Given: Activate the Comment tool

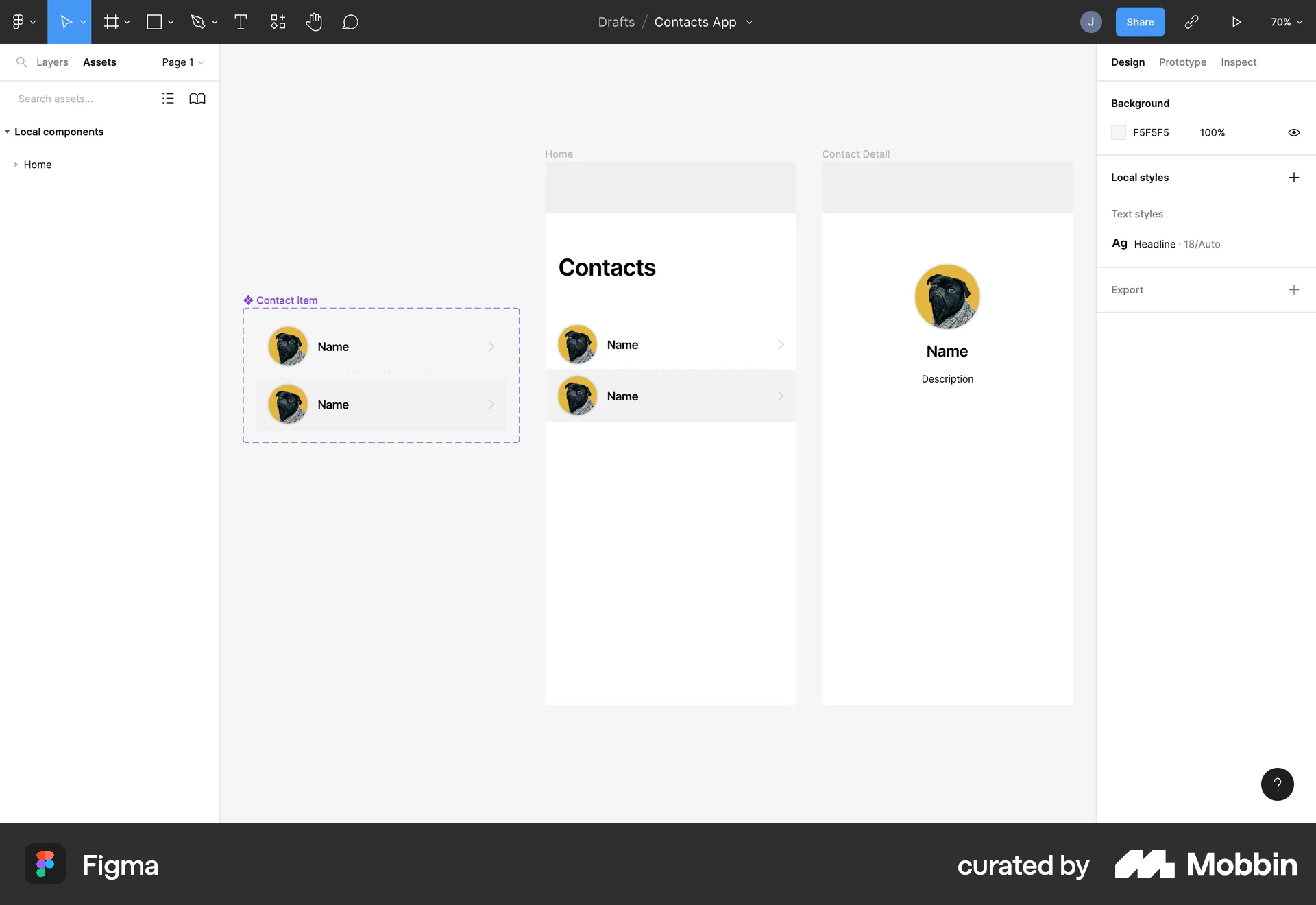Looking at the screenshot, I should pos(350,21).
